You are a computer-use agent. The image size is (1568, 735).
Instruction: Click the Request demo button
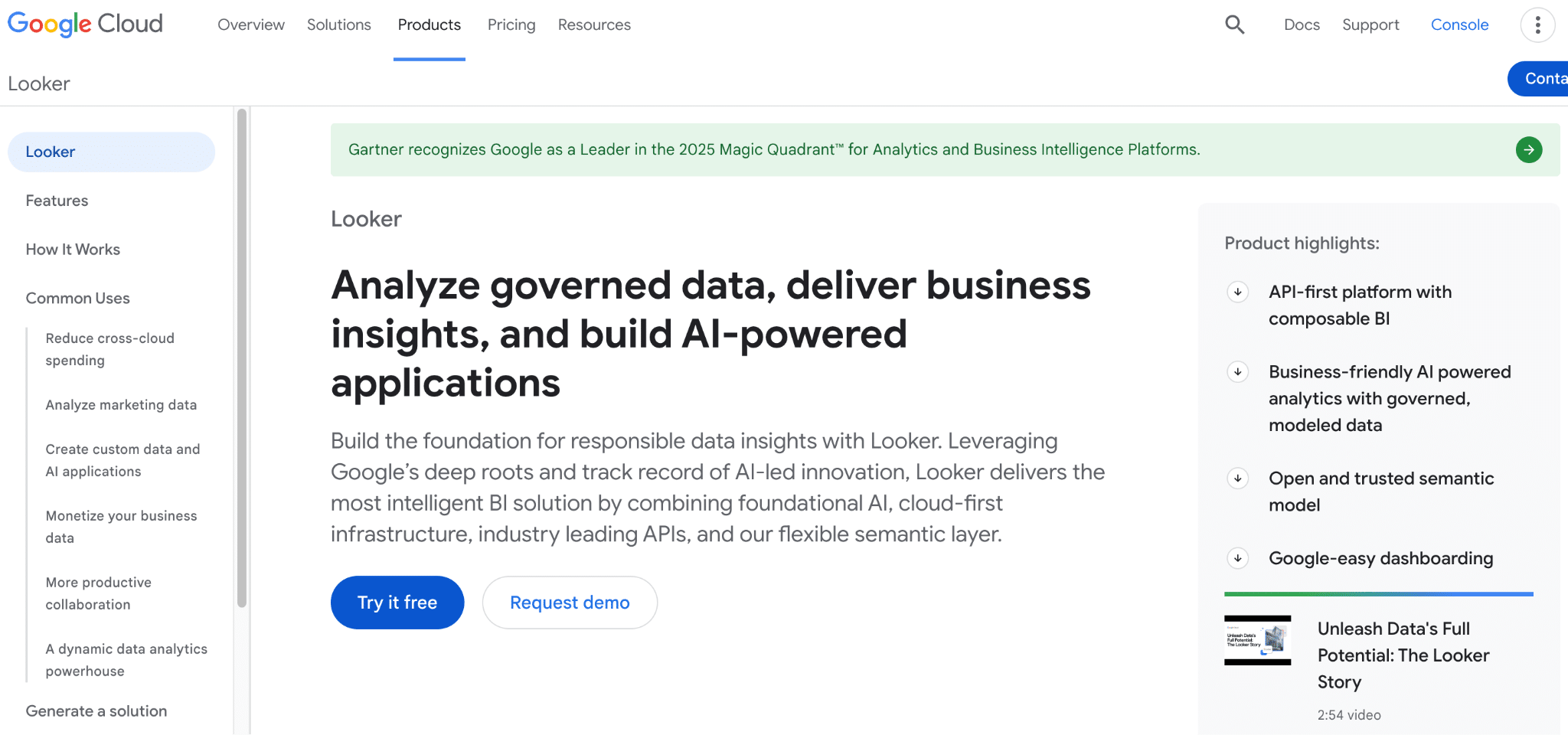coord(570,603)
